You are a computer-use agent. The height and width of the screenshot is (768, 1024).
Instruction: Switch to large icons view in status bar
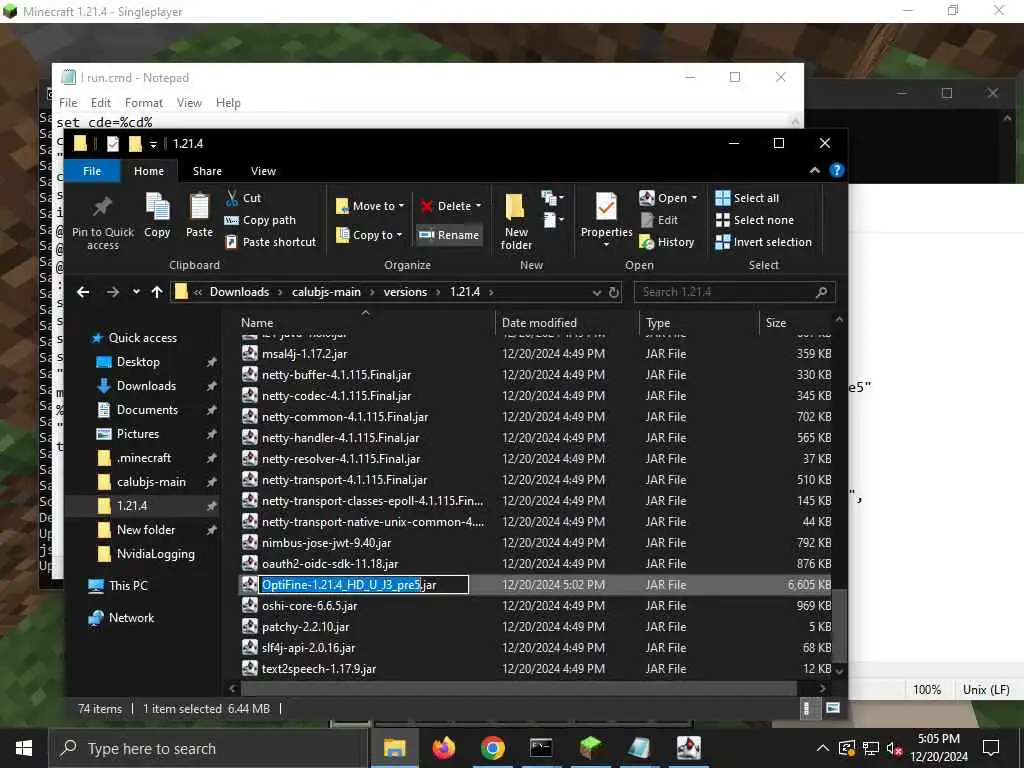[833, 709]
